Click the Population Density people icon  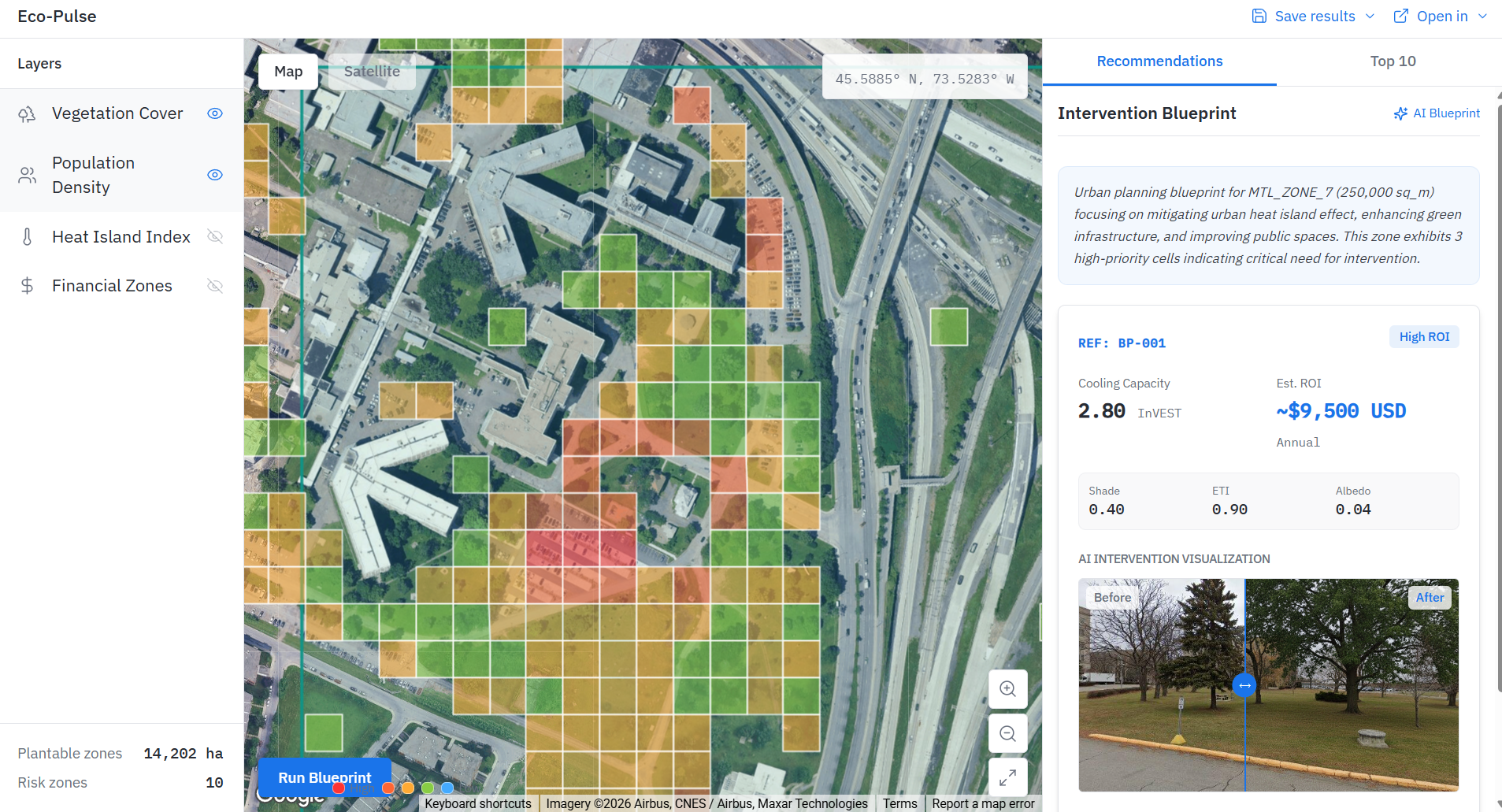(x=27, y=175)
